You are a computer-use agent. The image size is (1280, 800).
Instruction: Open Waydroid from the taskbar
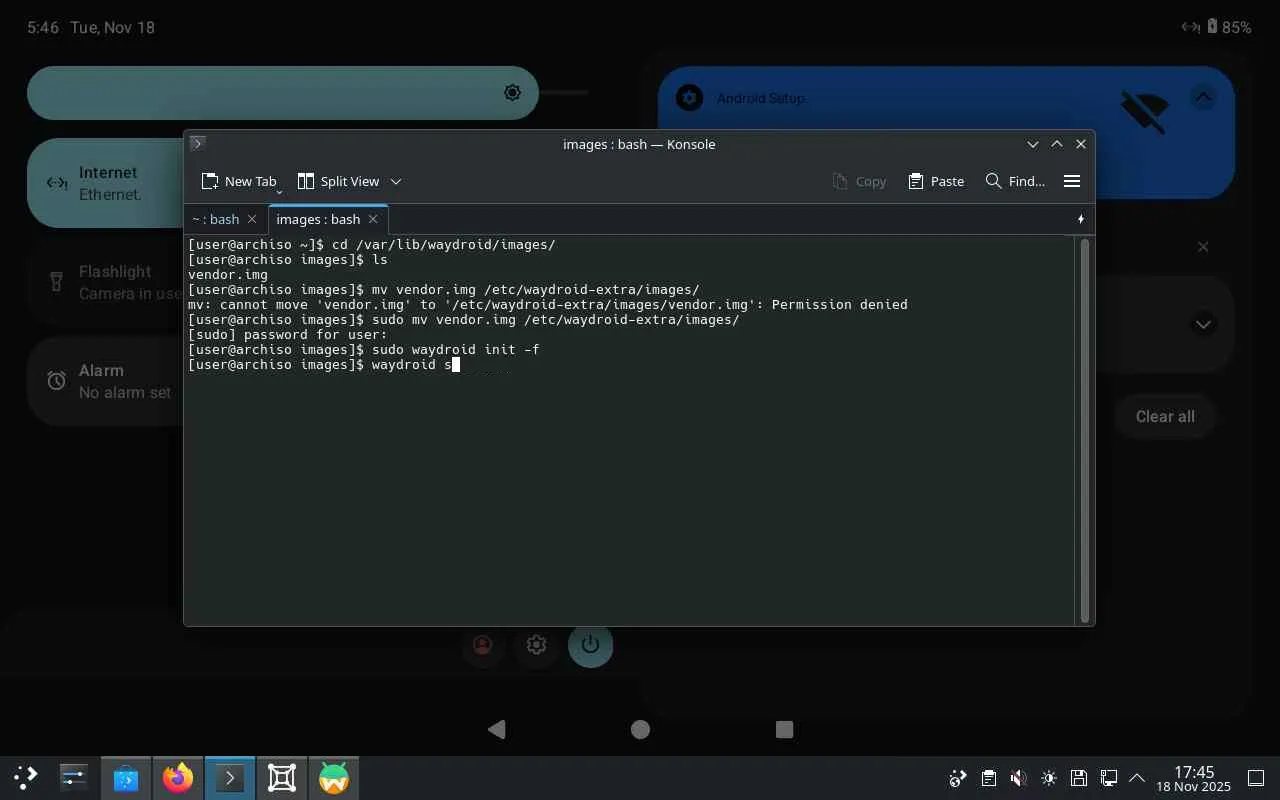(334, 777)
